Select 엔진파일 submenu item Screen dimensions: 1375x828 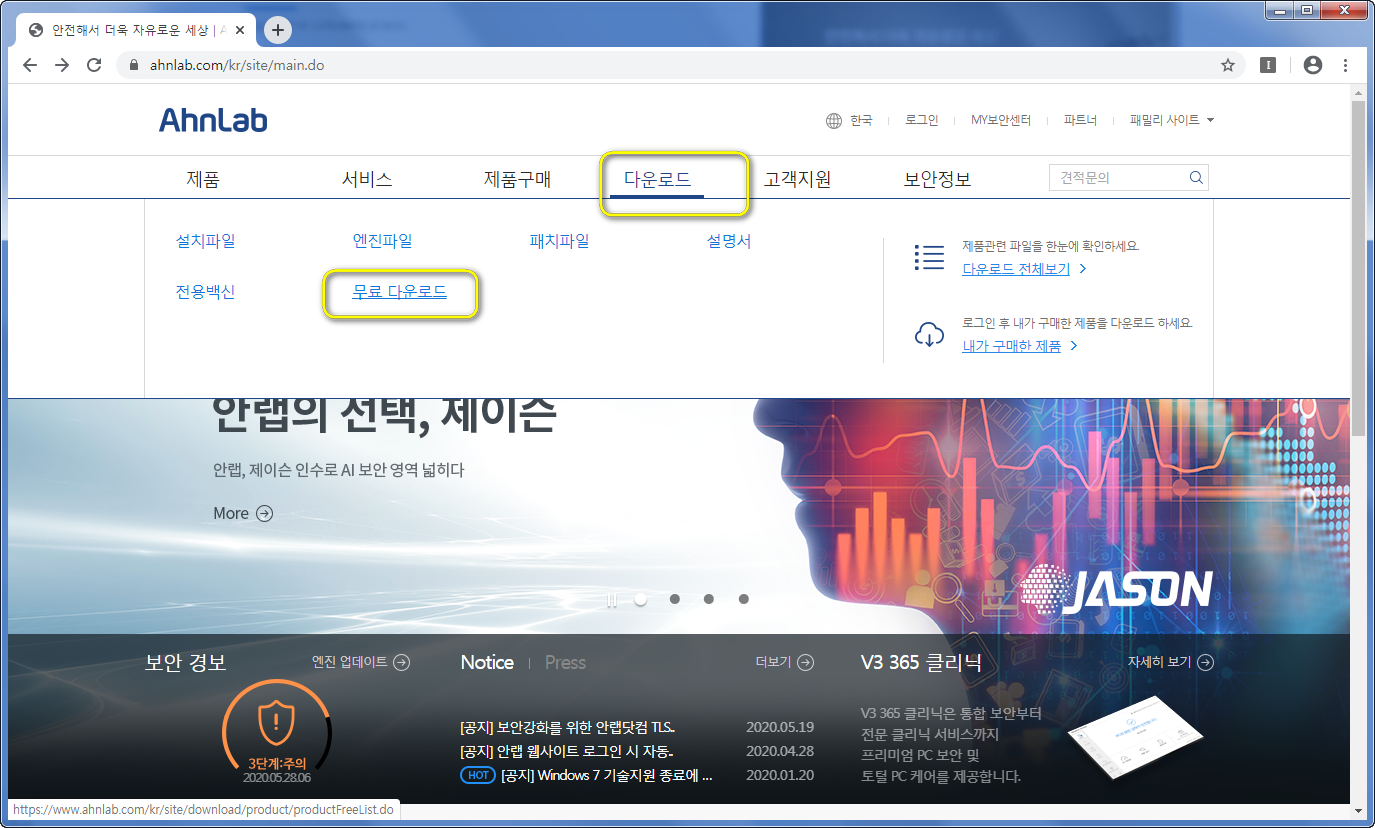[x=382, y=241]
